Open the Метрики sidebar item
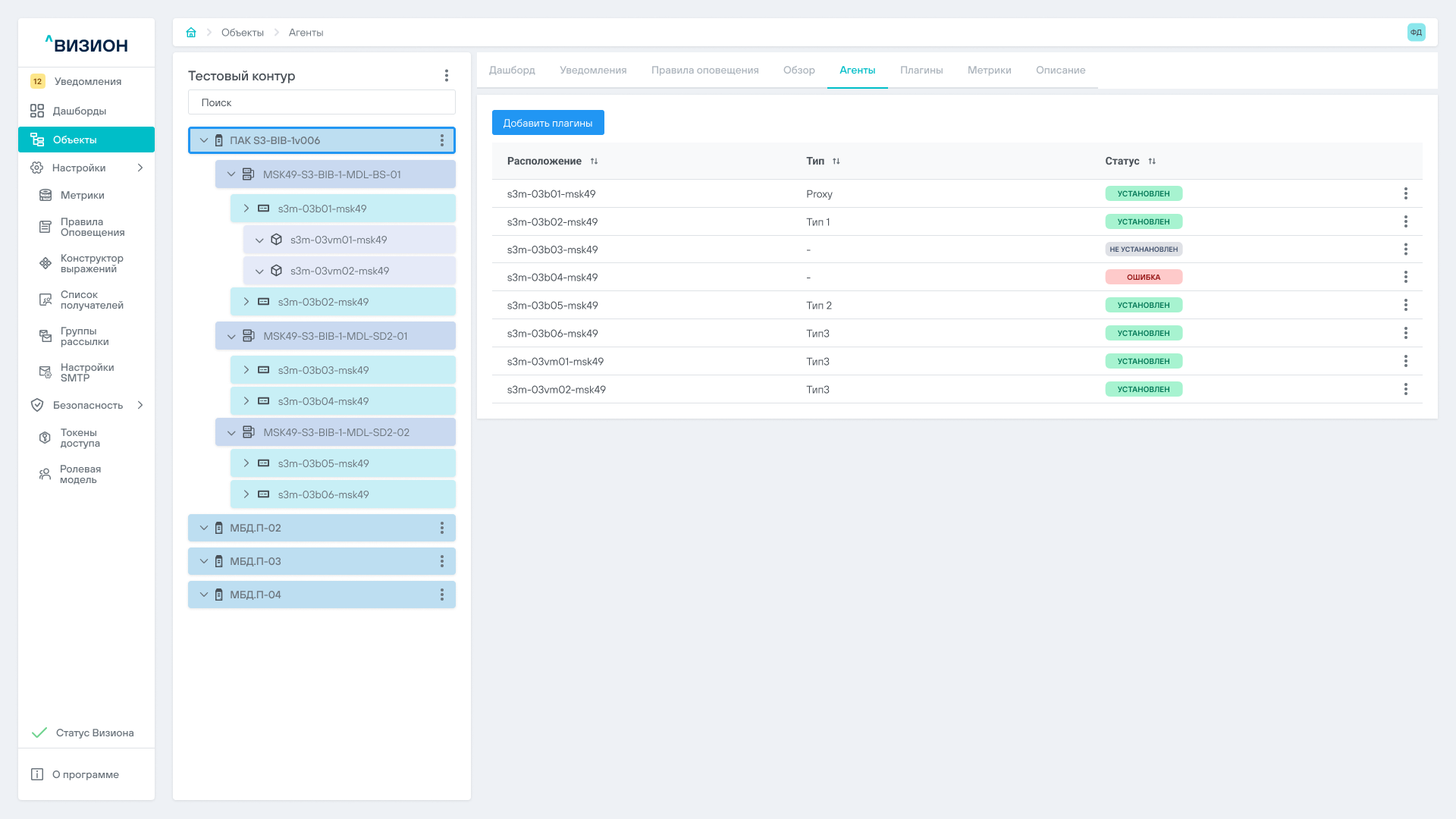The width and height of the screenshot is (1456, 819). click(82, 195)
